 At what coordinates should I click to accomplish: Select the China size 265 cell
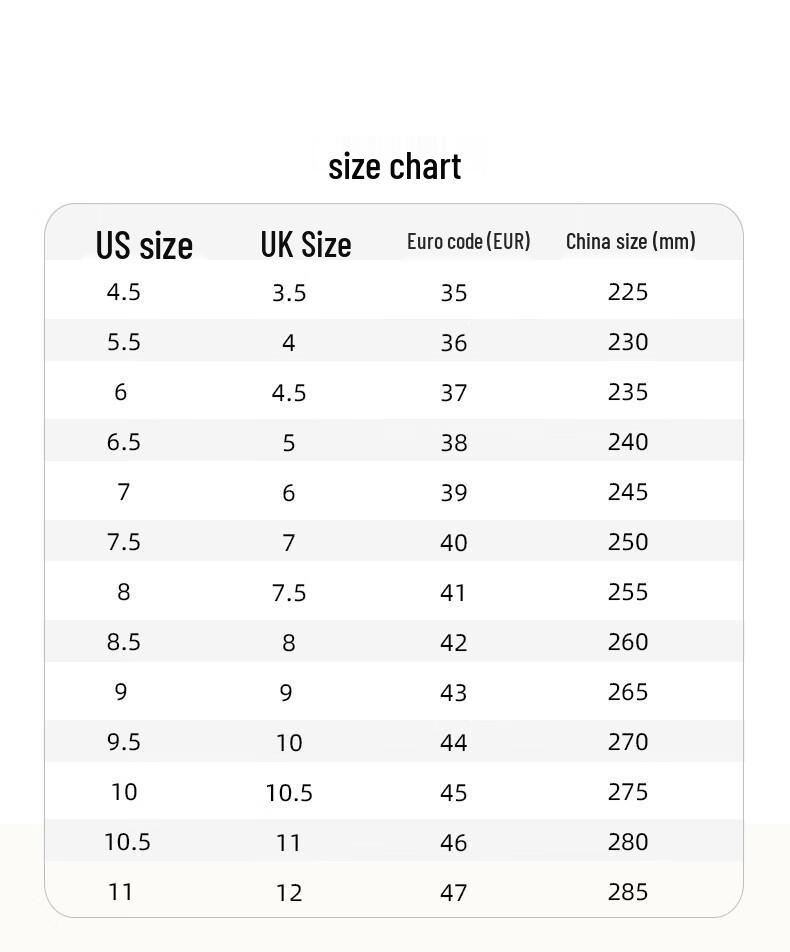[628, 692]
